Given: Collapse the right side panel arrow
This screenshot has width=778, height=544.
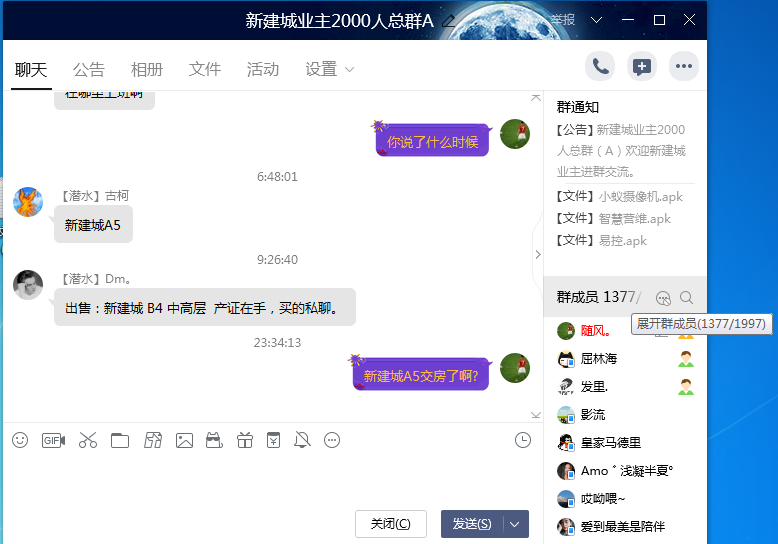Looking at the screenshot, I should click(x=537, y=255).
